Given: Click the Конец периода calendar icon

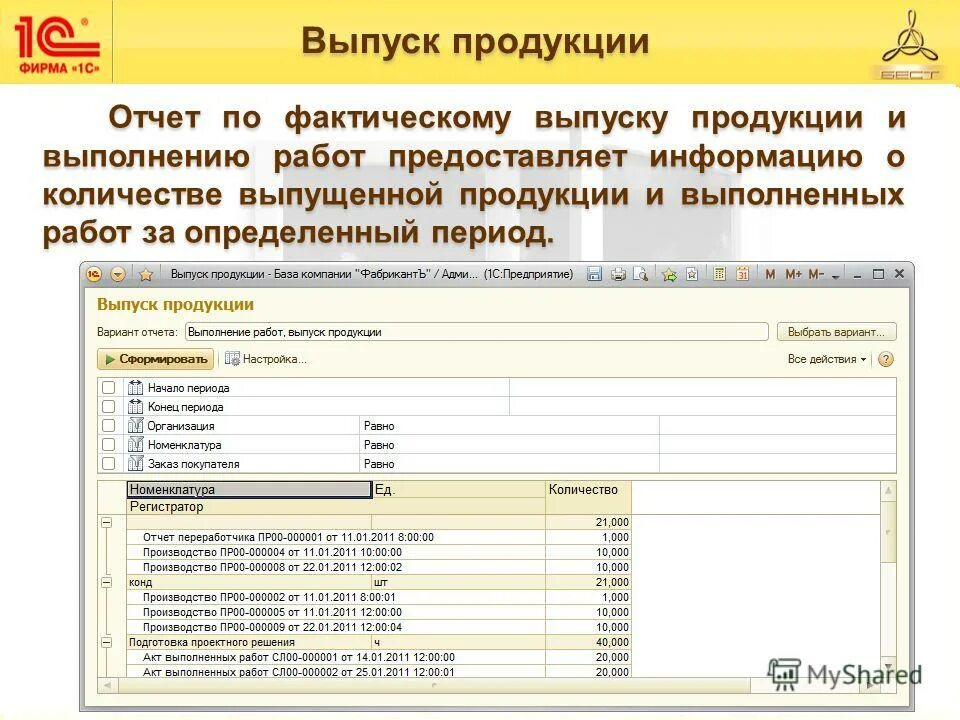Looking at the screenshot, I should (x=135, y=407).
